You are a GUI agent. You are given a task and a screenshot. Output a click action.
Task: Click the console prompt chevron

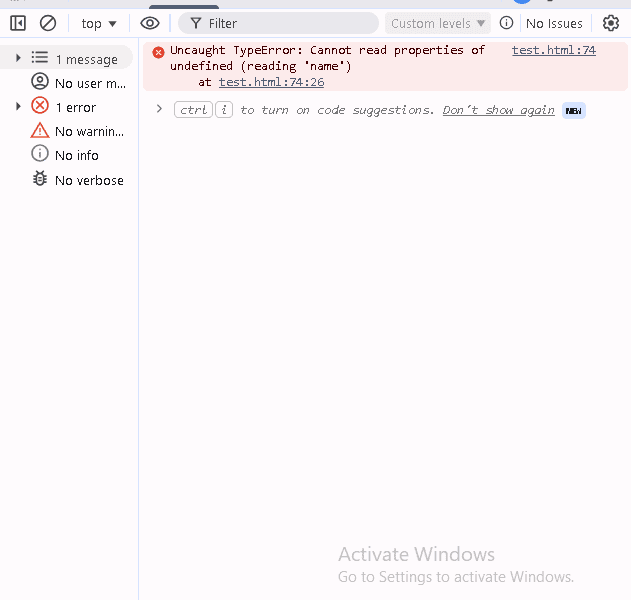point(158,109)
